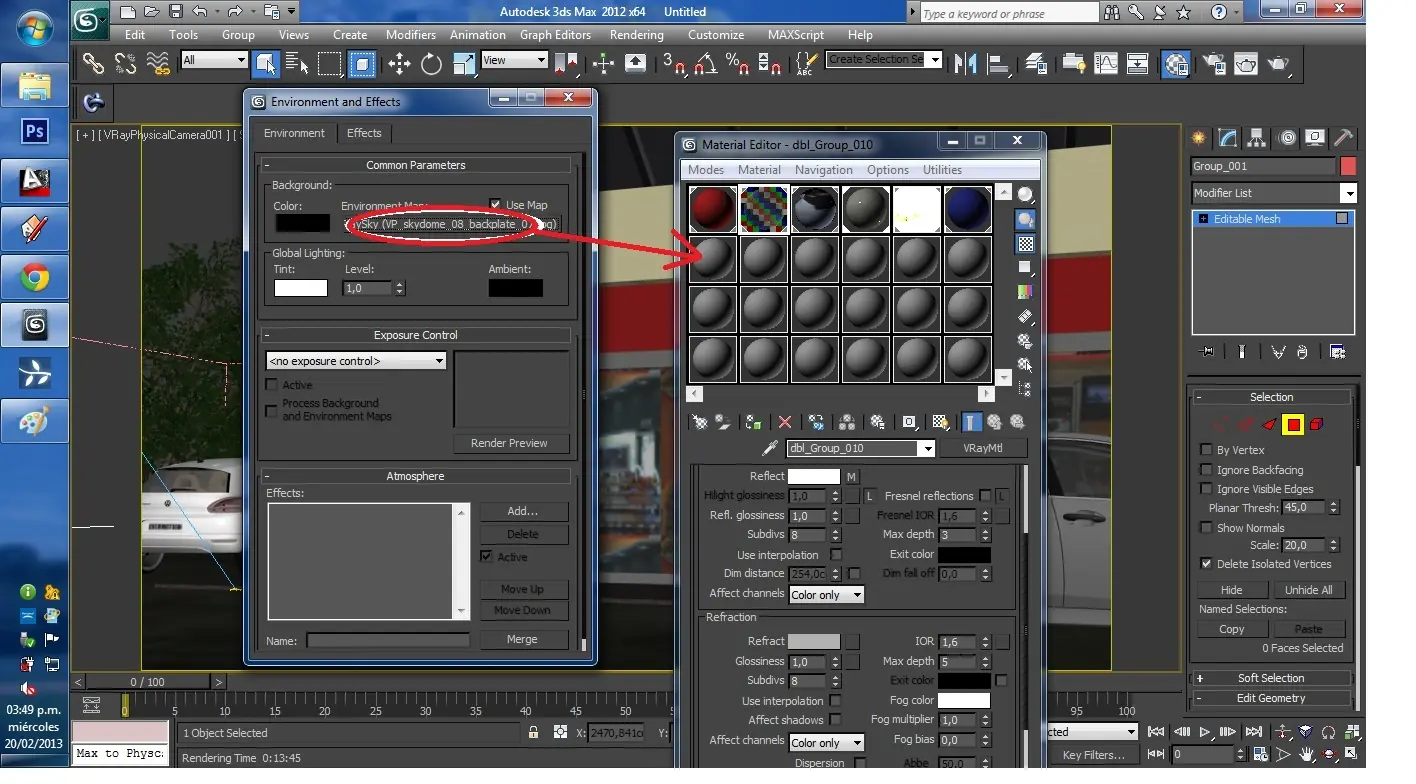Open the Modifiers menu
The width and height of the screenshot is (1416, 784).
tap(411, 34)
